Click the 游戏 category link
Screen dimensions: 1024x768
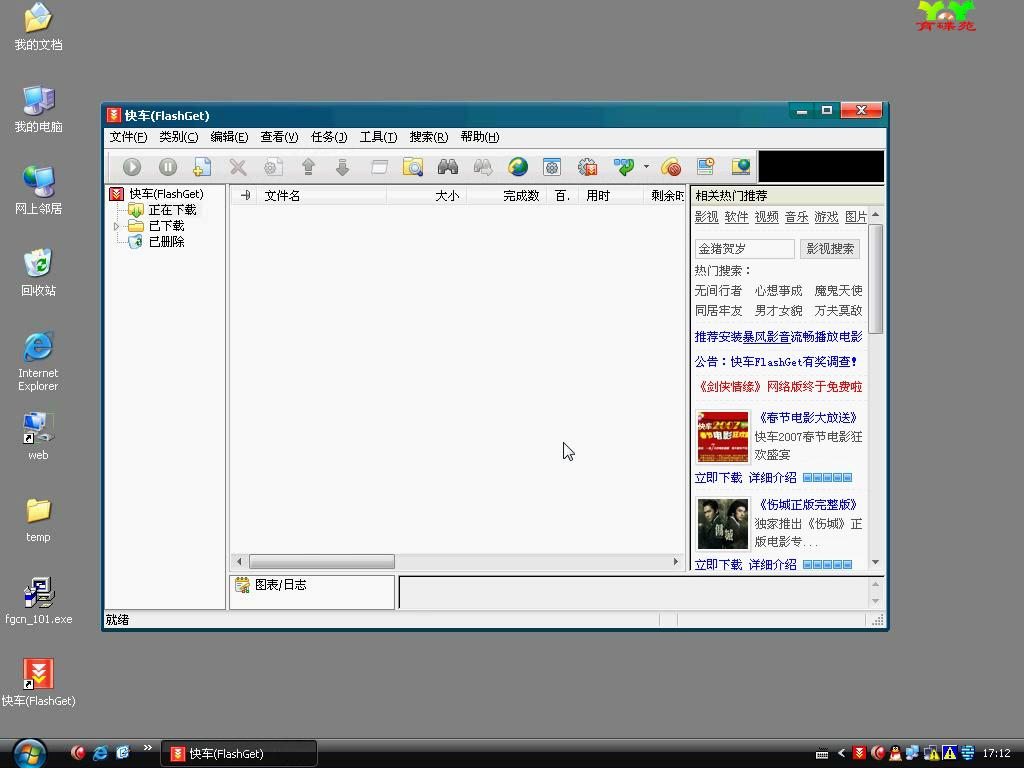tap(826, 217)
